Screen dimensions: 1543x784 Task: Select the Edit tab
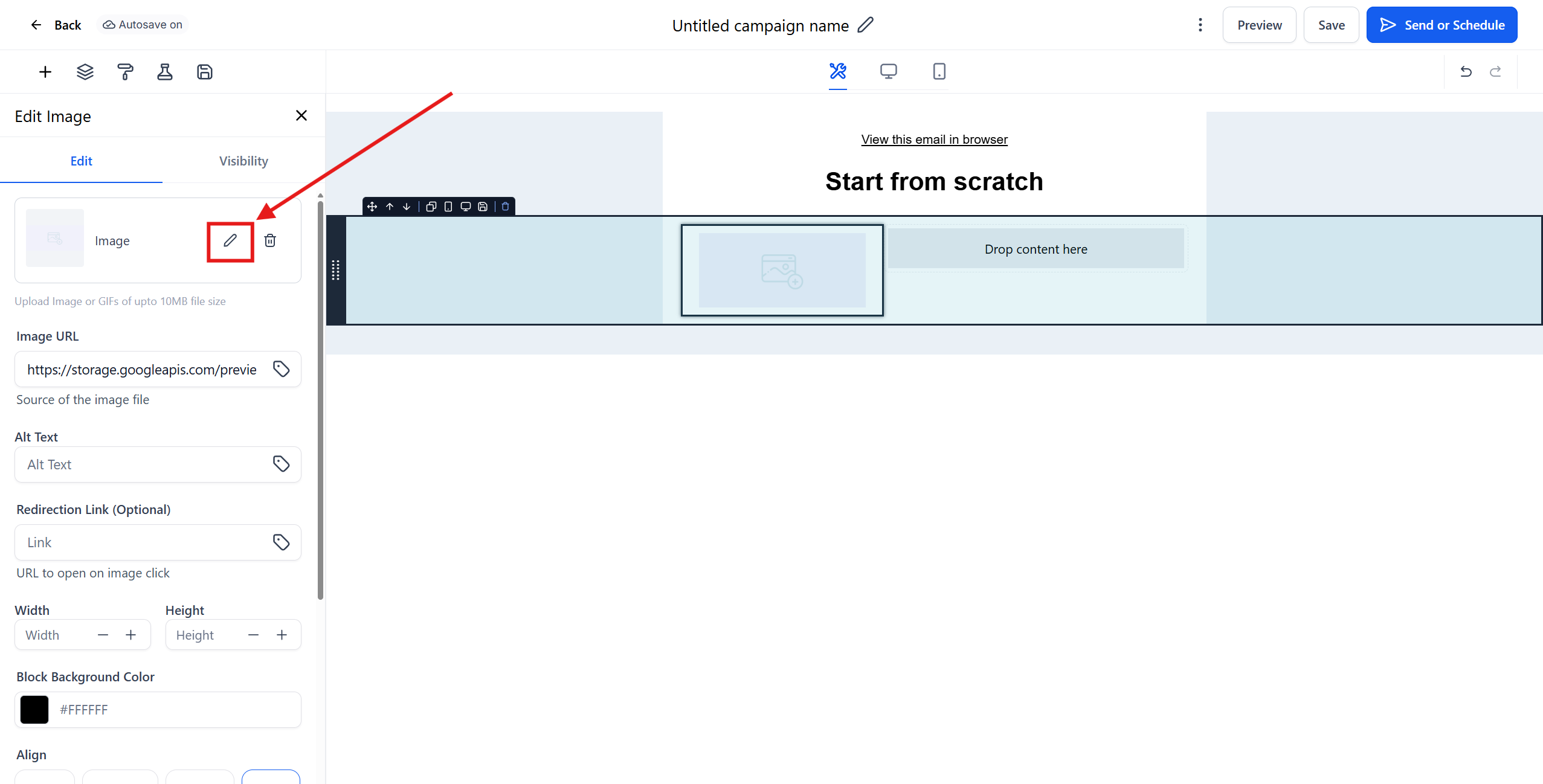tap(81, 161)
